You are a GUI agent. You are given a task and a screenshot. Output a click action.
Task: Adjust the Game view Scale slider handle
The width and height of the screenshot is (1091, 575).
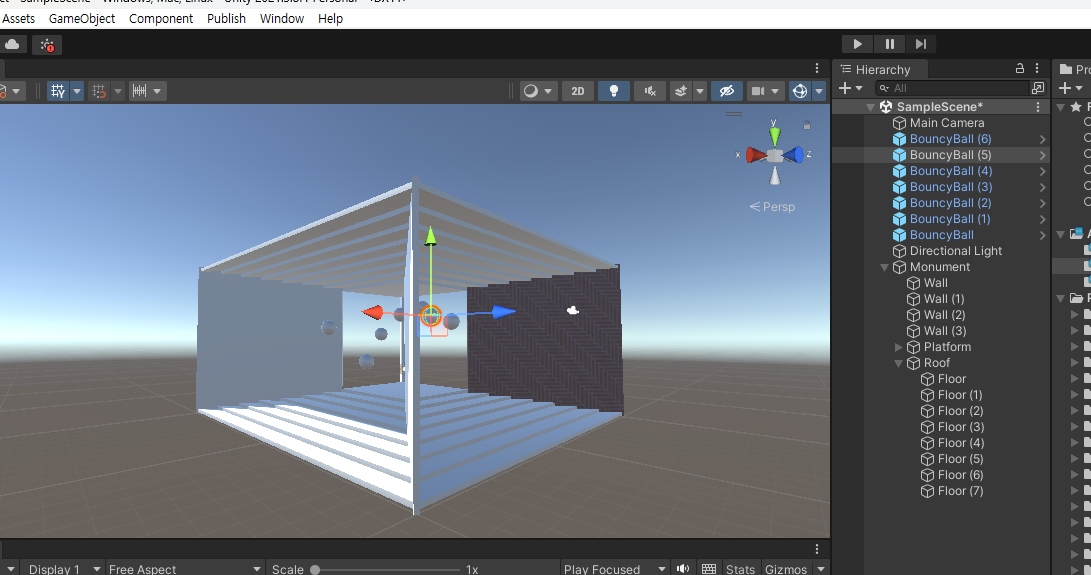pyautogui.click(x=315, y=569)
